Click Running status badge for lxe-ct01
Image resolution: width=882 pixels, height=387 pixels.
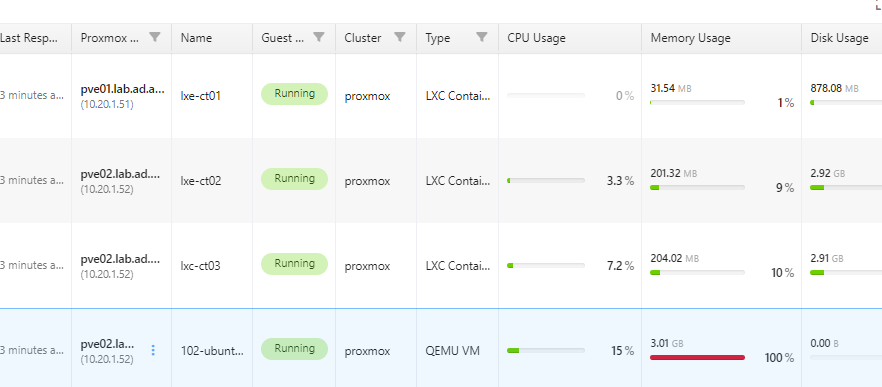(294, 94)
